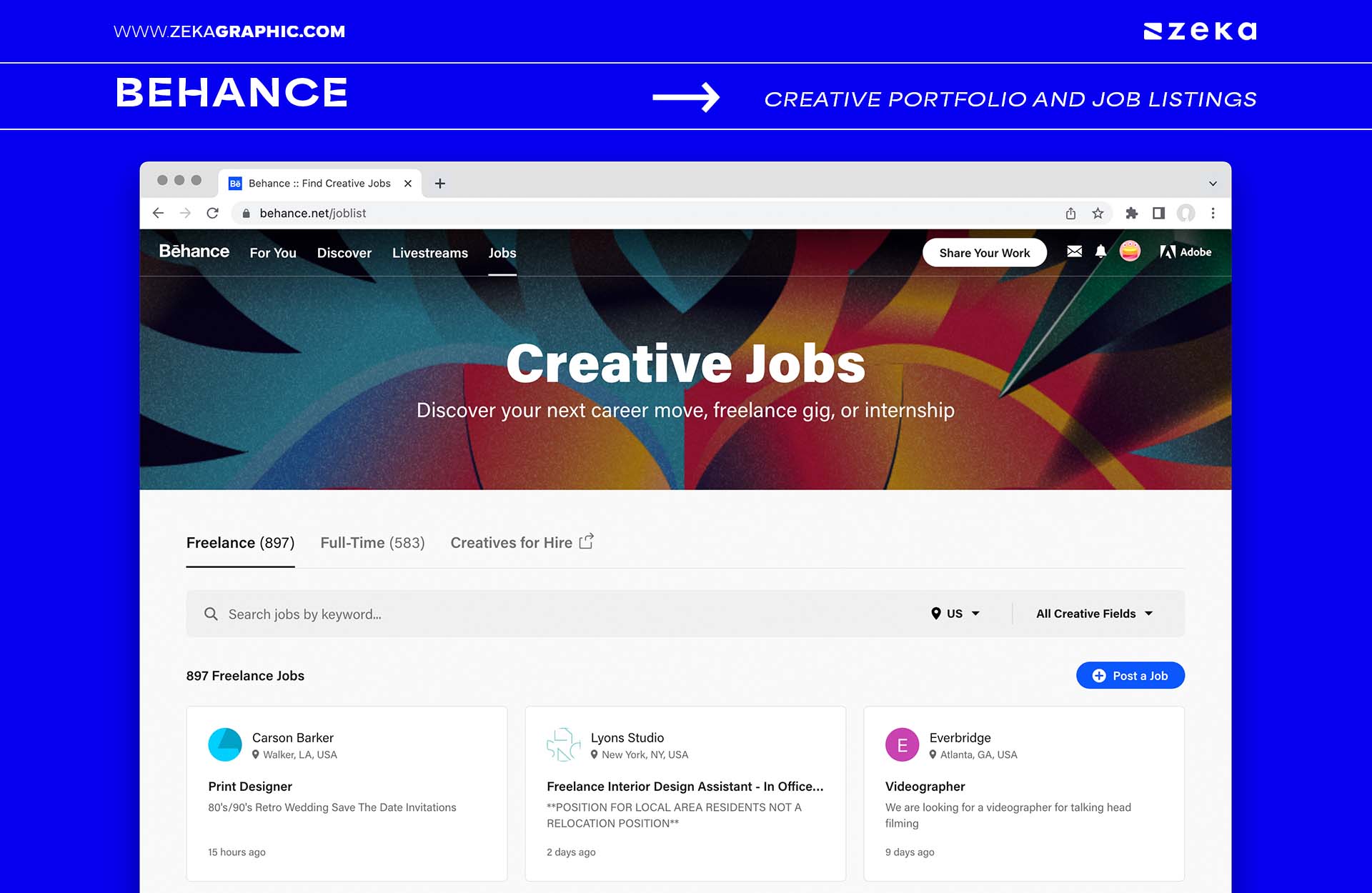
Task: Open the Livestreams menu item
Action: (x=430, y=253)
